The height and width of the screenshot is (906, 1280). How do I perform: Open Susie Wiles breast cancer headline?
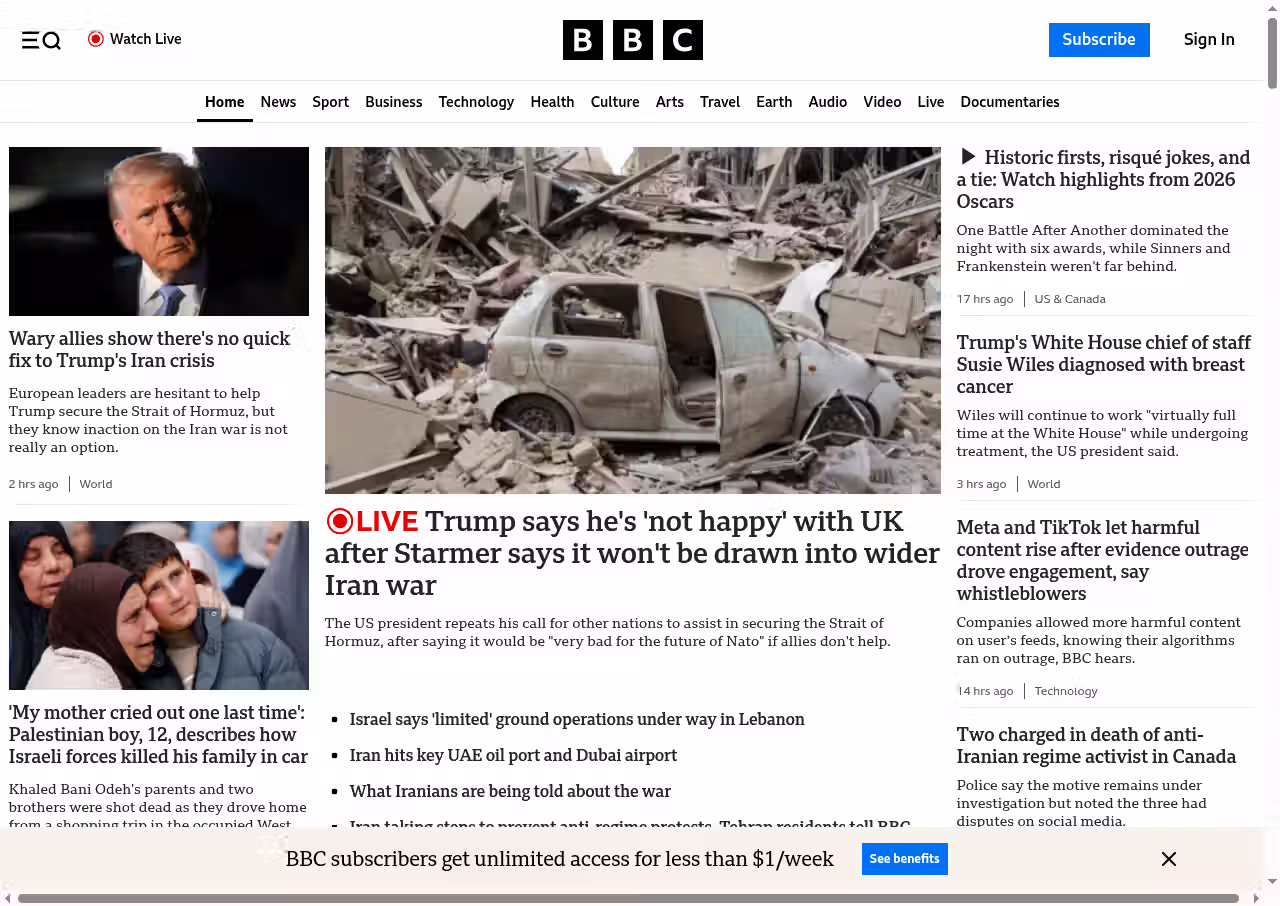click(1103, 364)
